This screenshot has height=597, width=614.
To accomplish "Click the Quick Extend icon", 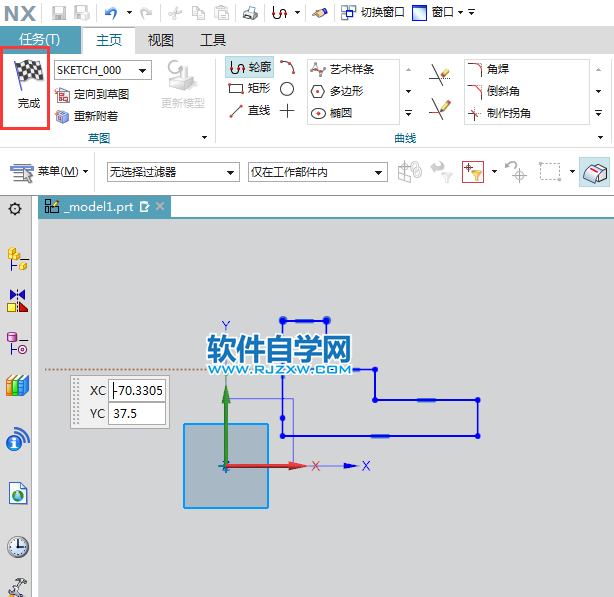I will click(439, 109).
